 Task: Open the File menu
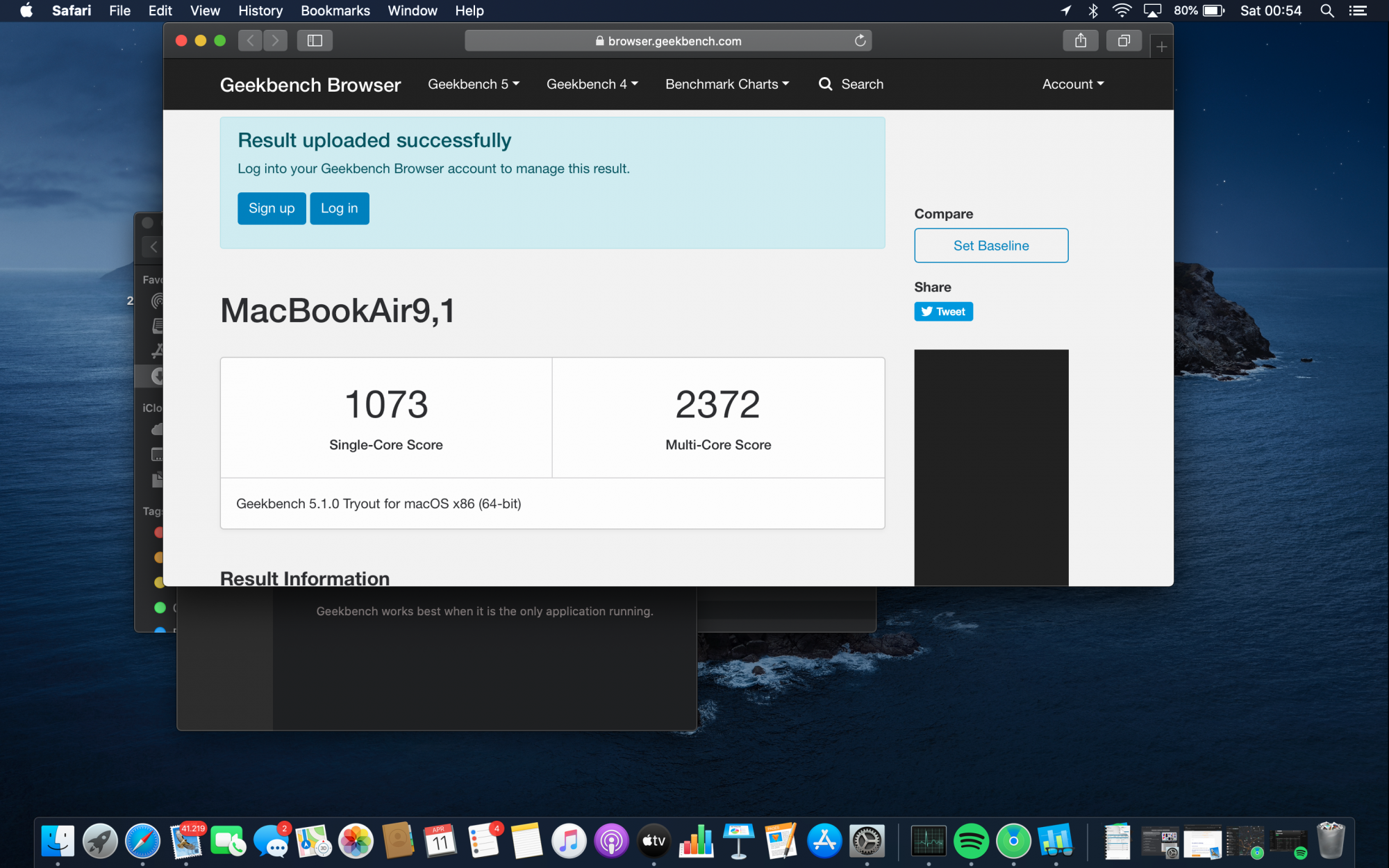pyautogui.click(x=119, y=10)
